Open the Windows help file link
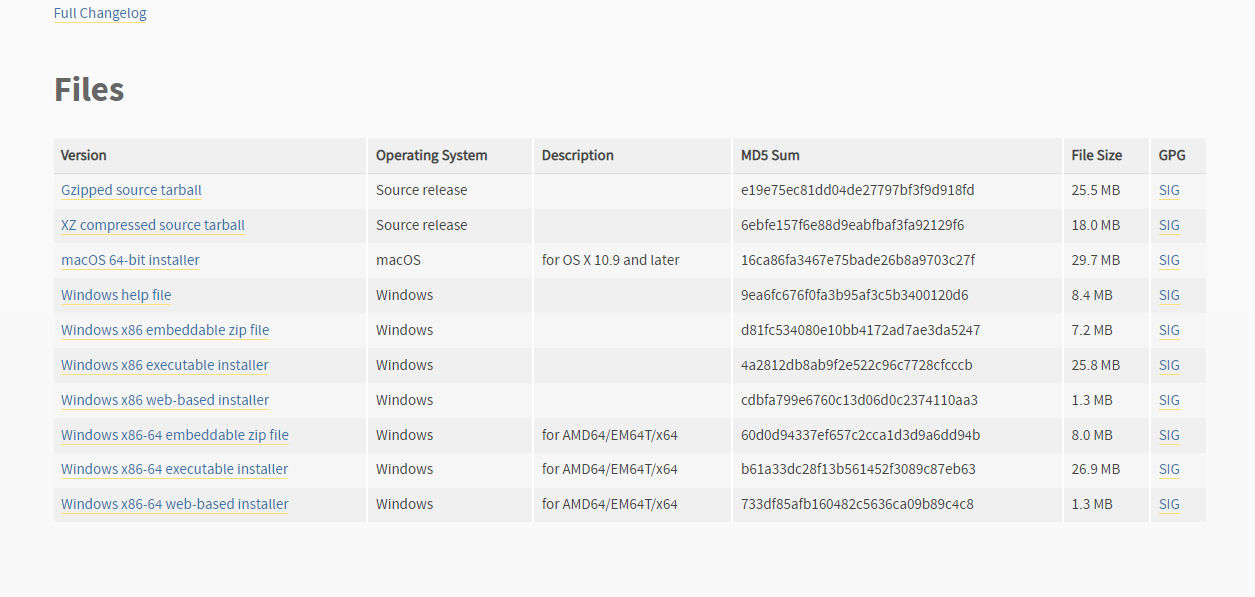 tap(116, 295)
